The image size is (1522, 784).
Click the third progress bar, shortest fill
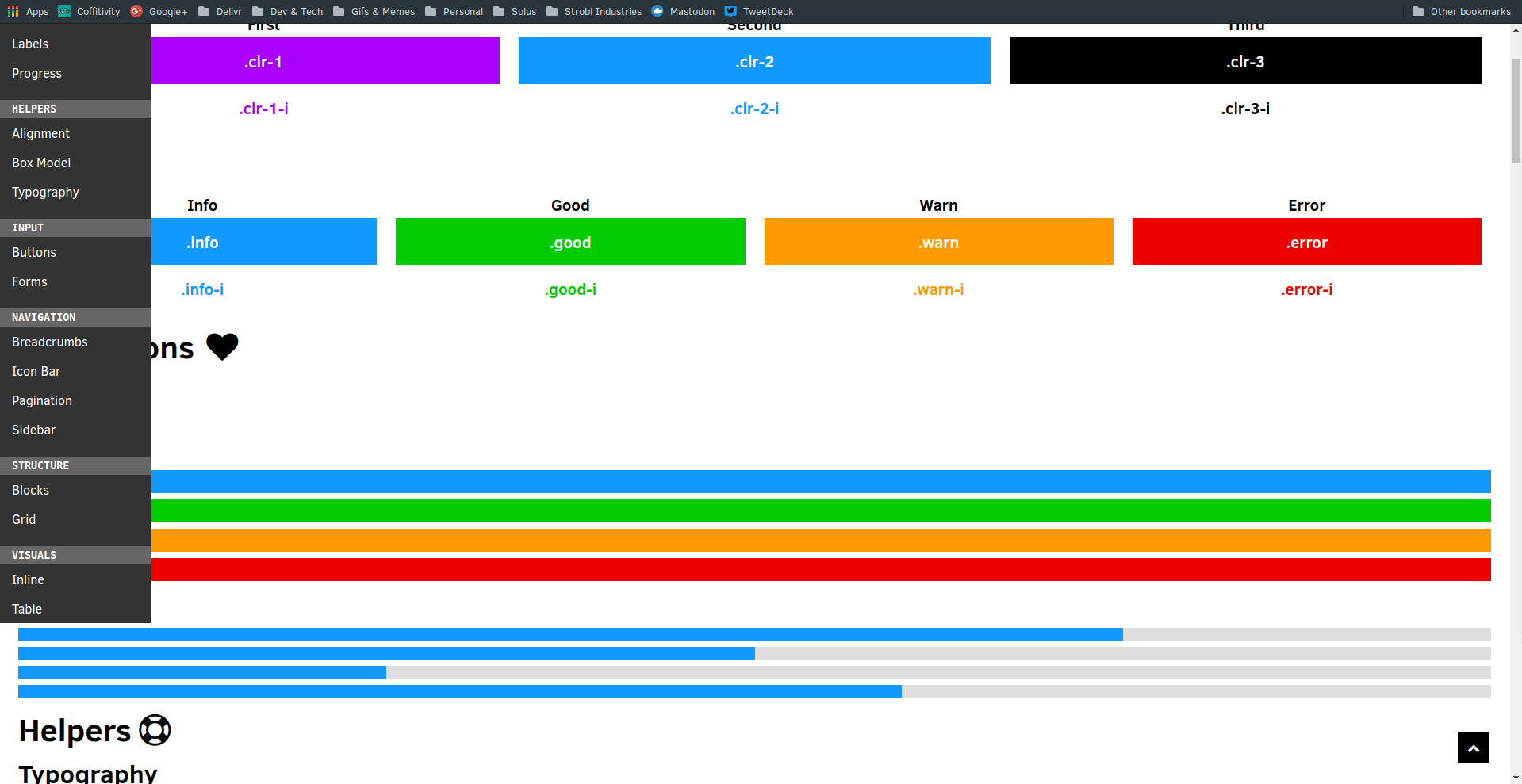[x=754, y=672]
